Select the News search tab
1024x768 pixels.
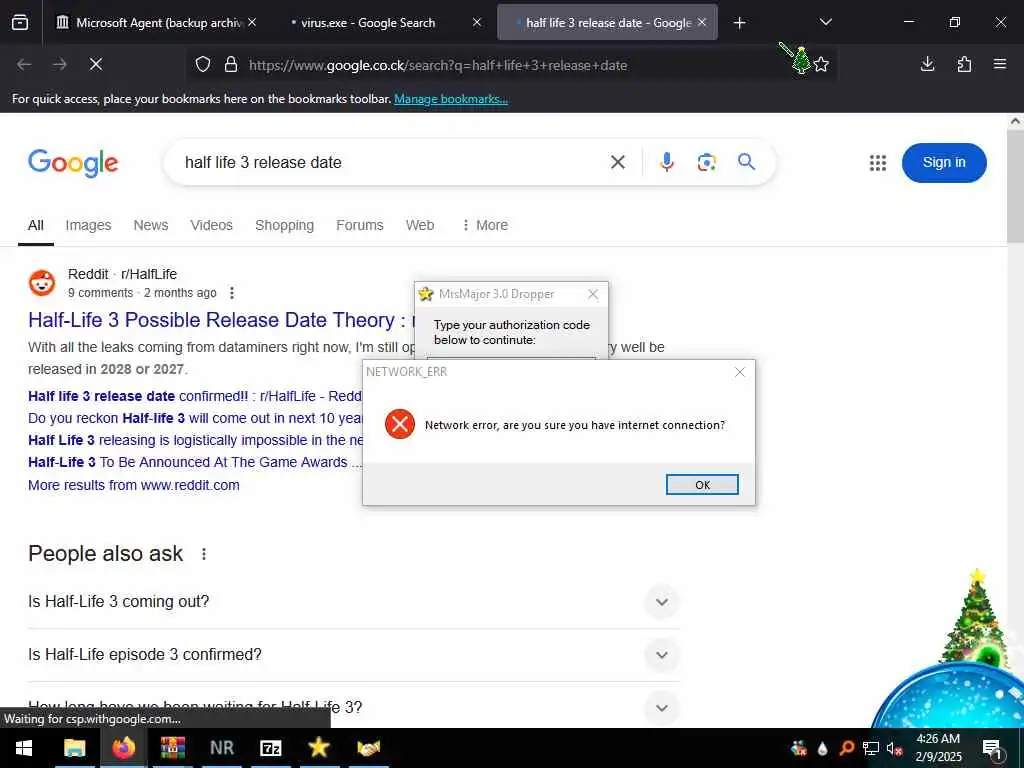[x=151, y=225]
